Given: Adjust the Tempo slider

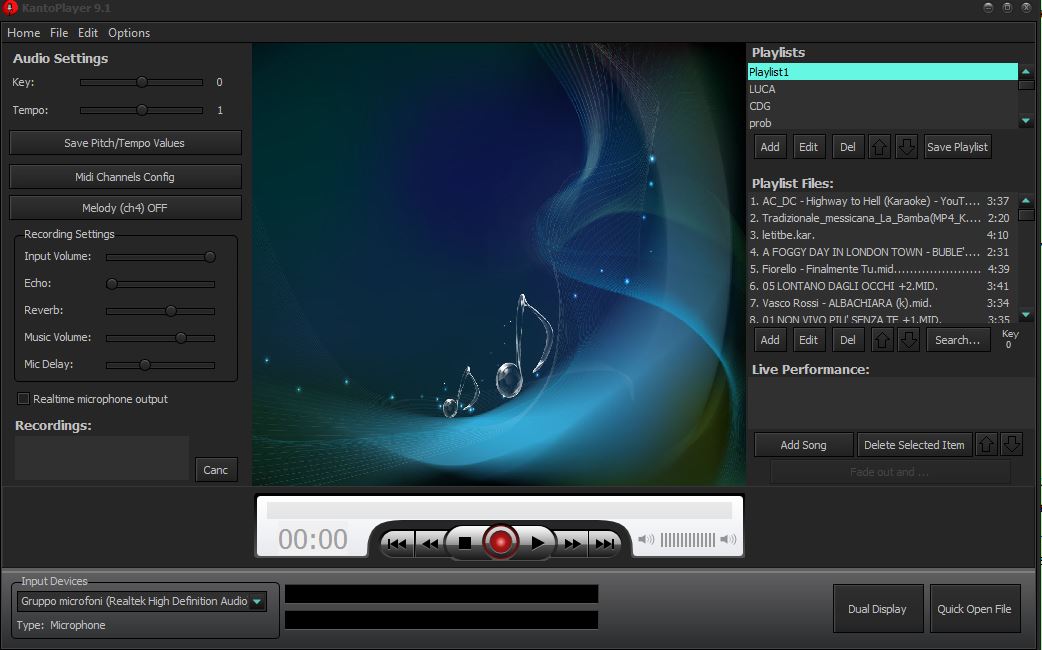Looking at the screenshot, I should click(x=141, y=110).
